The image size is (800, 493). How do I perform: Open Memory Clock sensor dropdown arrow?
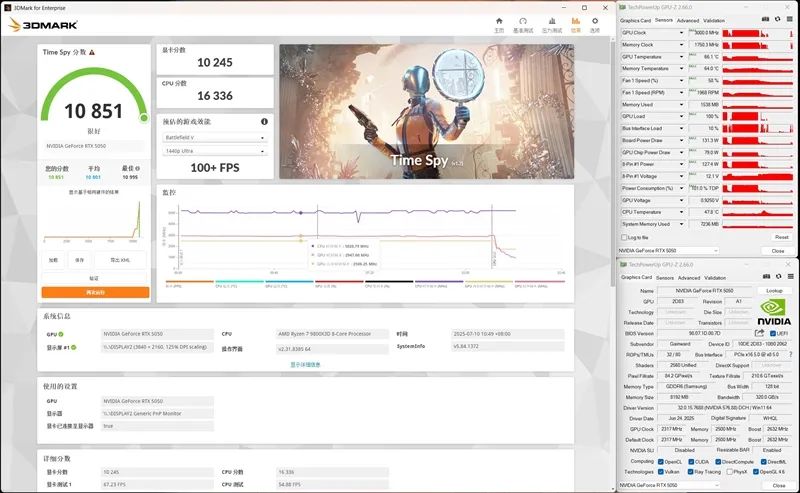(x=681, y=45)
